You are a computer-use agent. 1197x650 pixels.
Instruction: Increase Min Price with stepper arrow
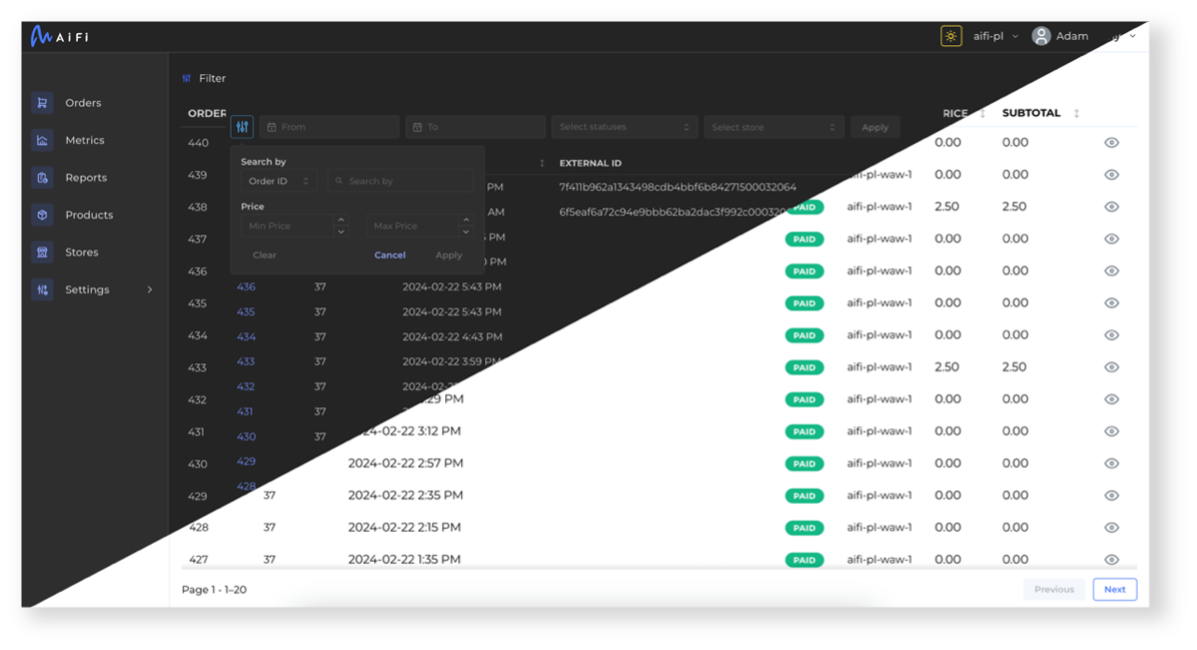pyautogui.click(x=341, y=221)
